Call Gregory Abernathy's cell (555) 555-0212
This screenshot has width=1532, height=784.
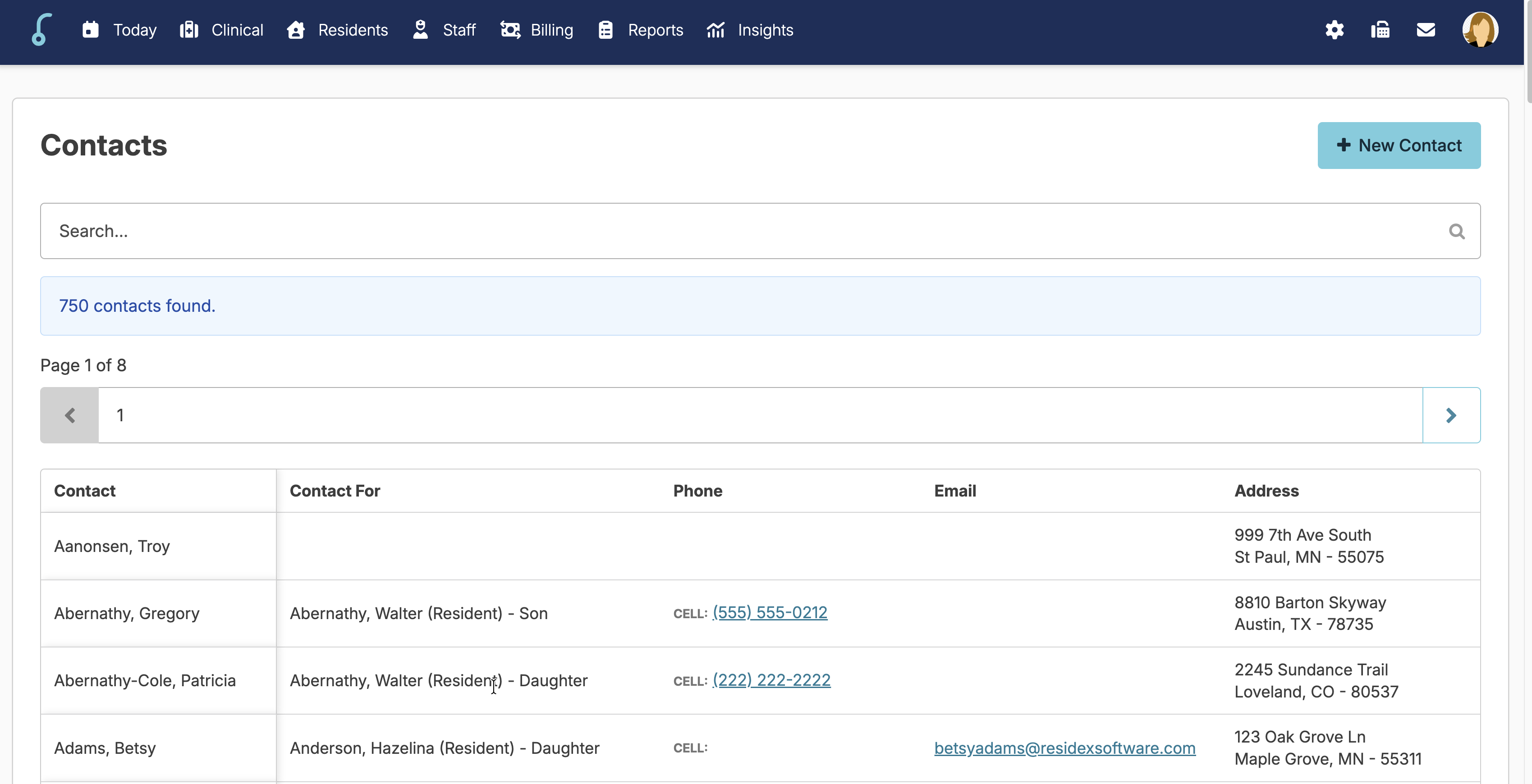coord(770,612)
